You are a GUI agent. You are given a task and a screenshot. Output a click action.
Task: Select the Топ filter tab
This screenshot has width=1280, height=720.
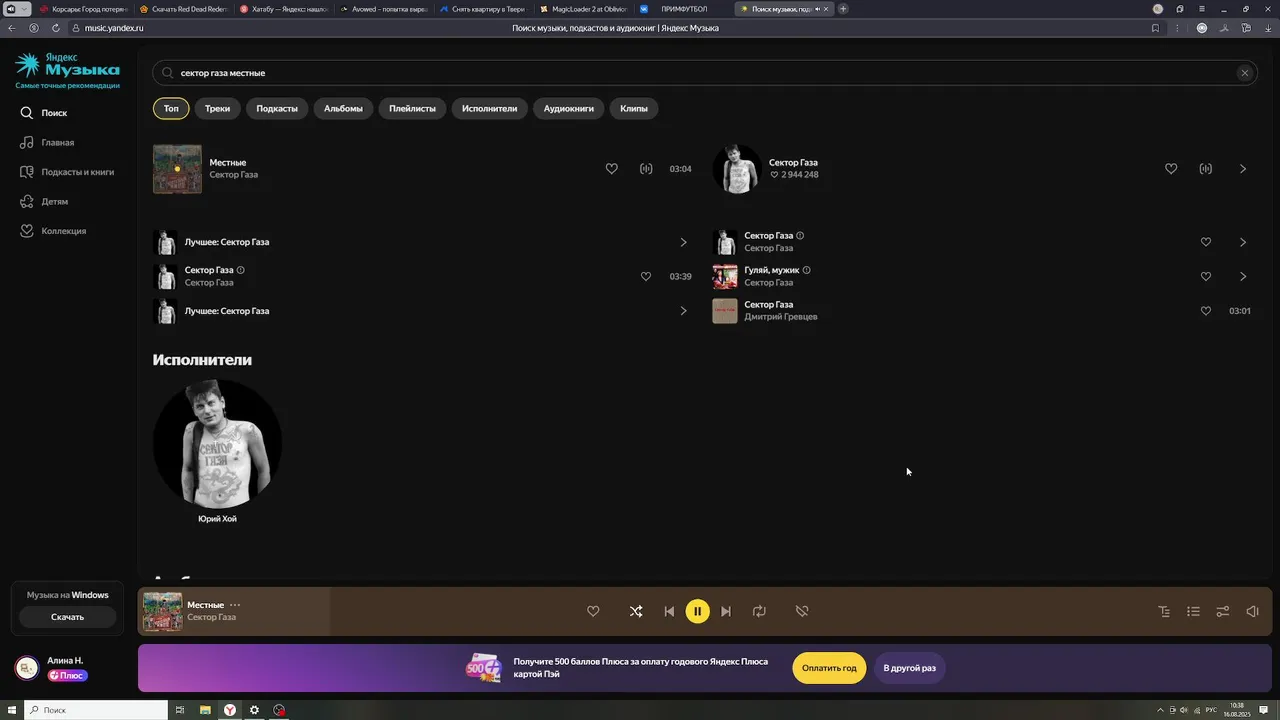[x=171, y=108]
